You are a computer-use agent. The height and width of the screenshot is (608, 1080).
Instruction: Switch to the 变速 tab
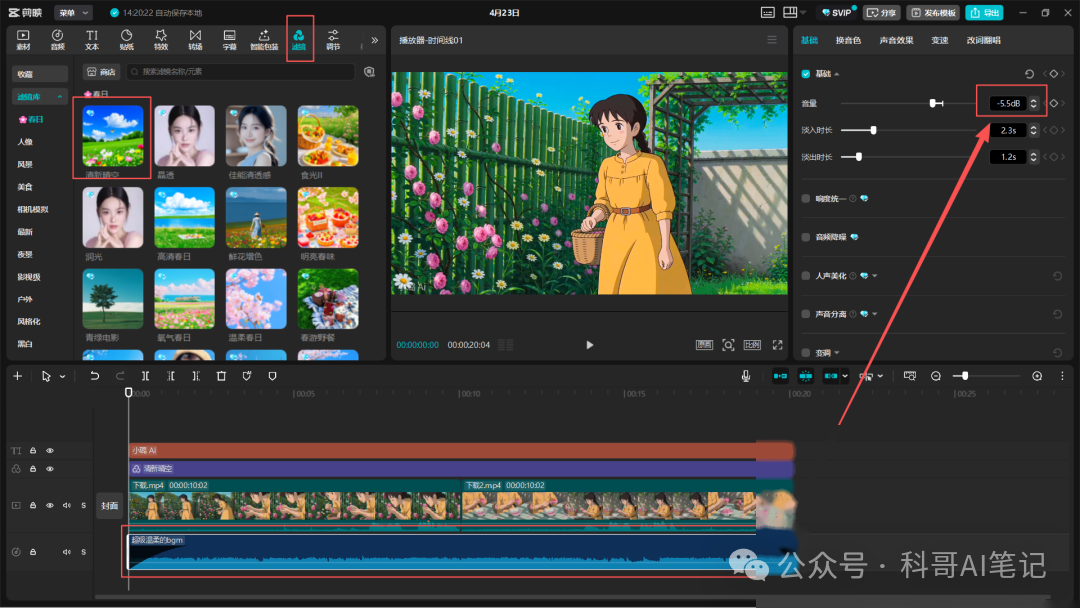pos(939,40)
